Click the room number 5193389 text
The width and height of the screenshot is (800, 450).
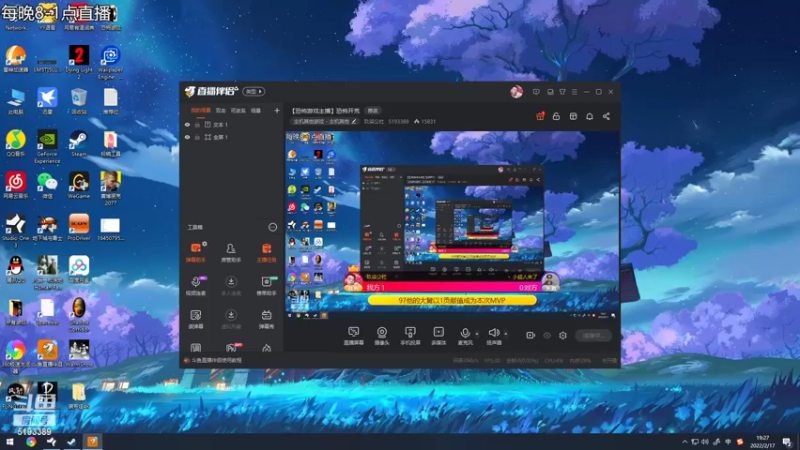398,121
